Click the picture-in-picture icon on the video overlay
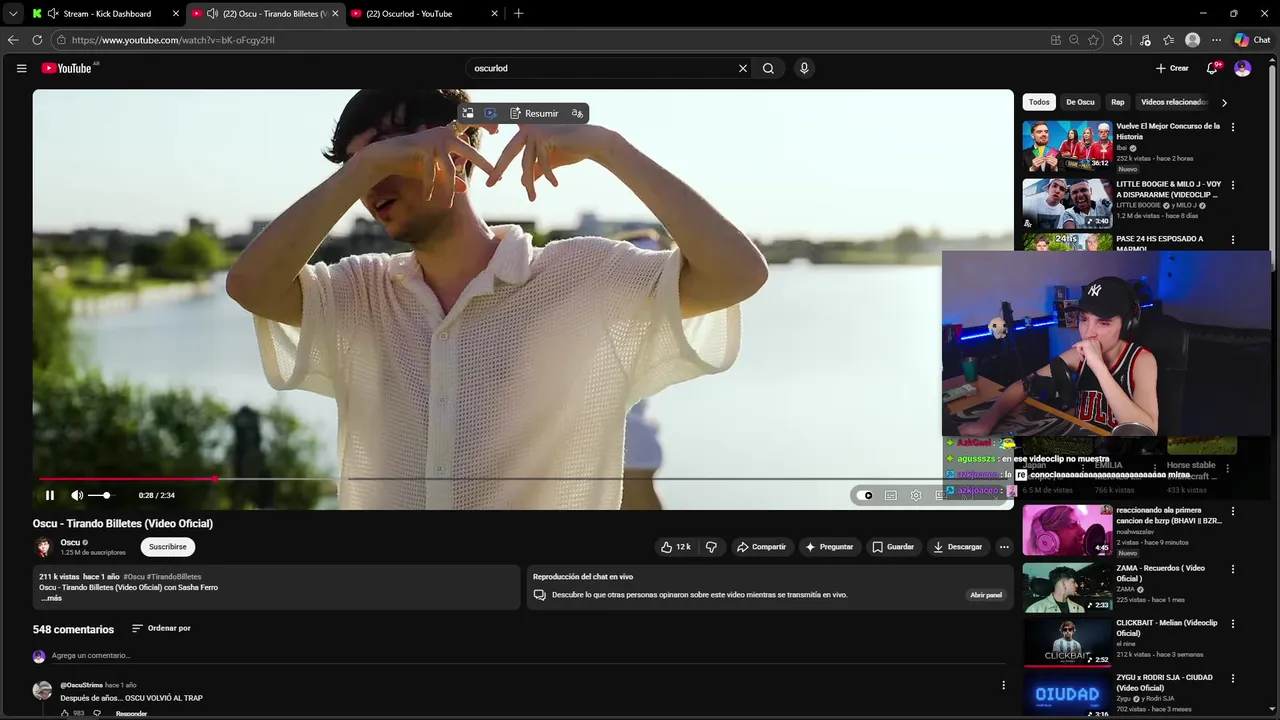The height and width of the screenshot is (720, 1280). [x=468, y=113]
